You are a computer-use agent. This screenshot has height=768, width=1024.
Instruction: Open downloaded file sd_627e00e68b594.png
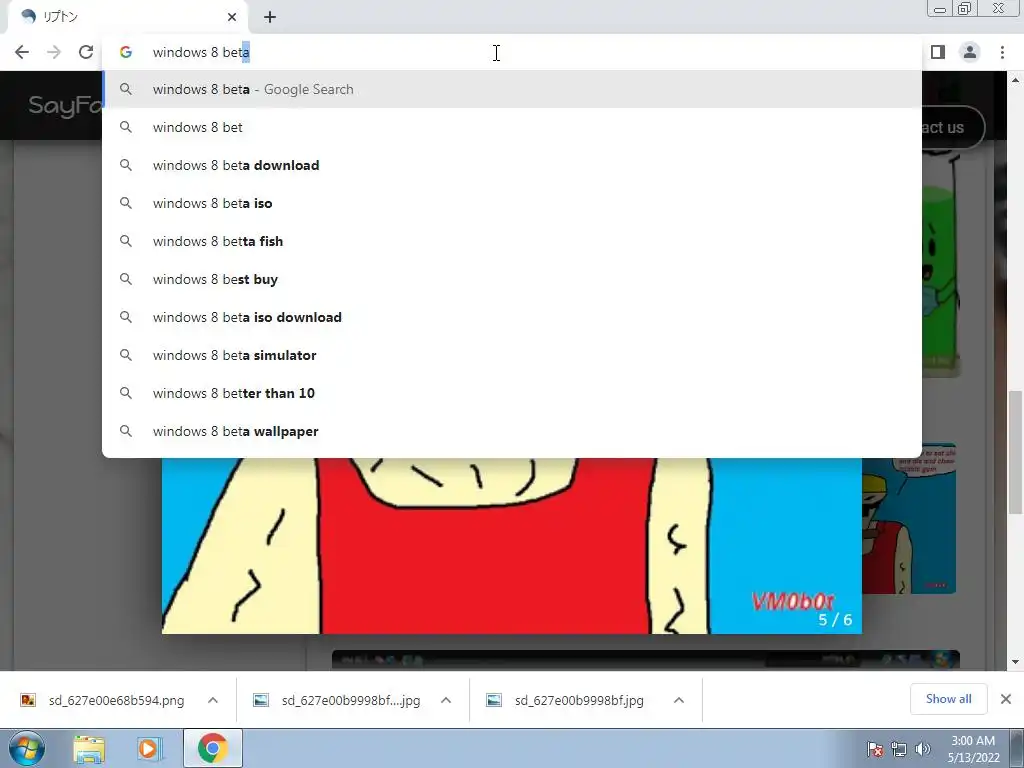tap(116, 701)
